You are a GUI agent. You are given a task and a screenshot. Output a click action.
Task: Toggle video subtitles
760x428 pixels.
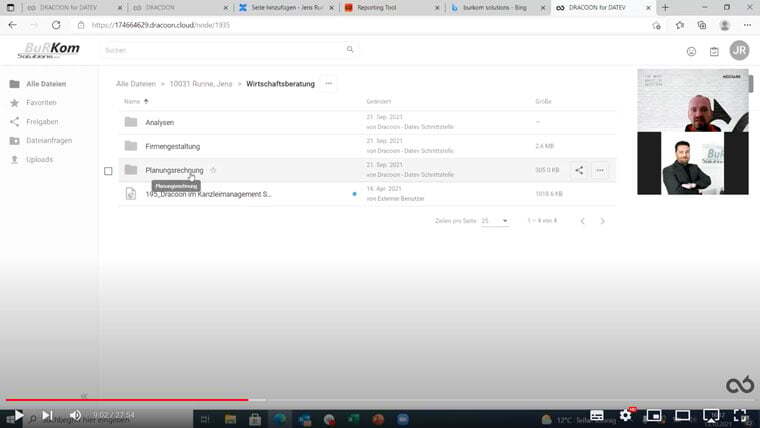[x=597, y=415]
